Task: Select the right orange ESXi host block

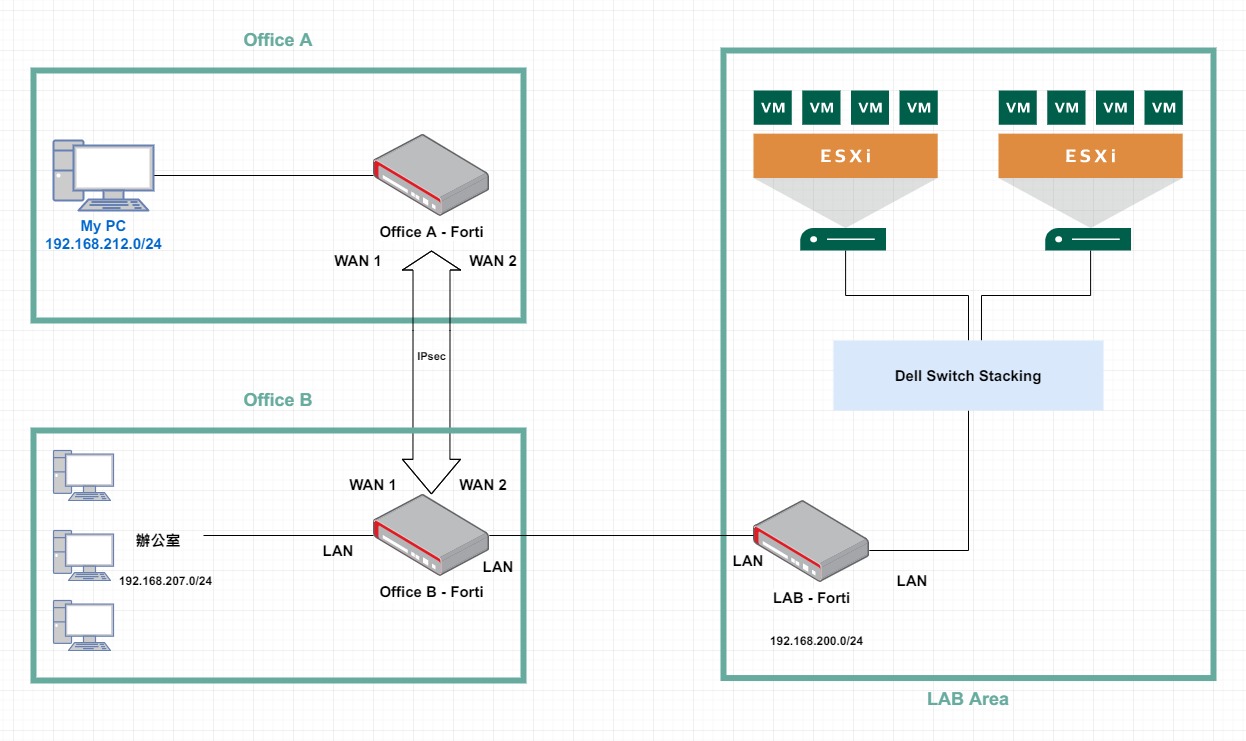Action: click(x=1091, y=156)
